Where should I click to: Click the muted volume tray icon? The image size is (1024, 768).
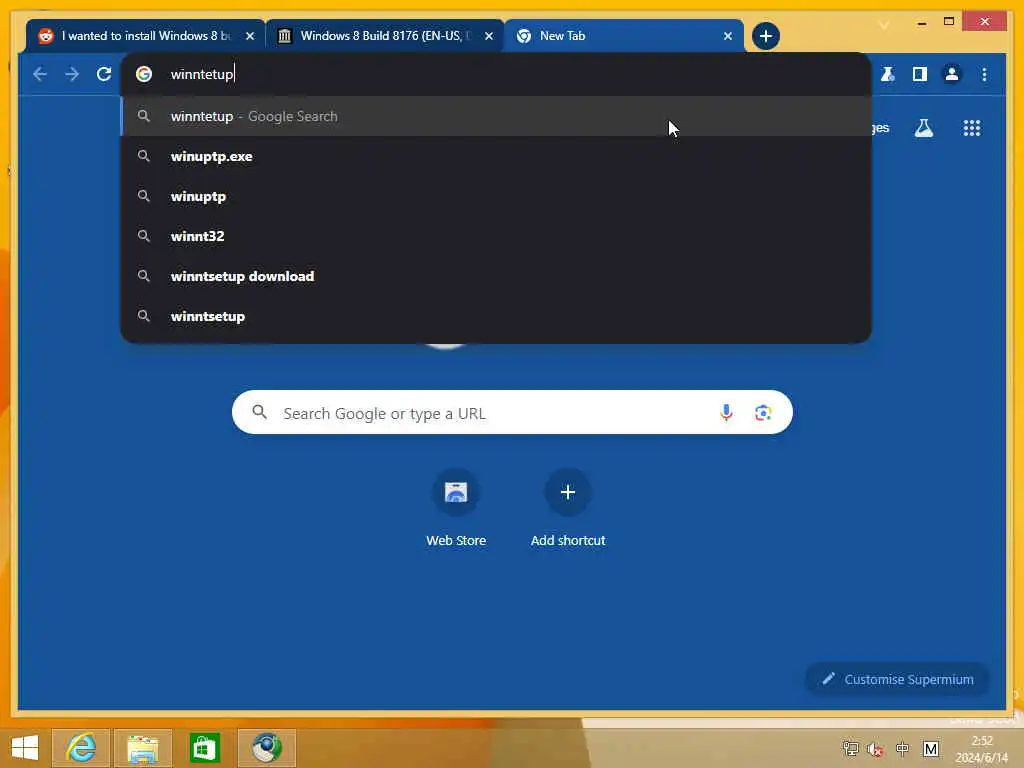pos(876,748)
